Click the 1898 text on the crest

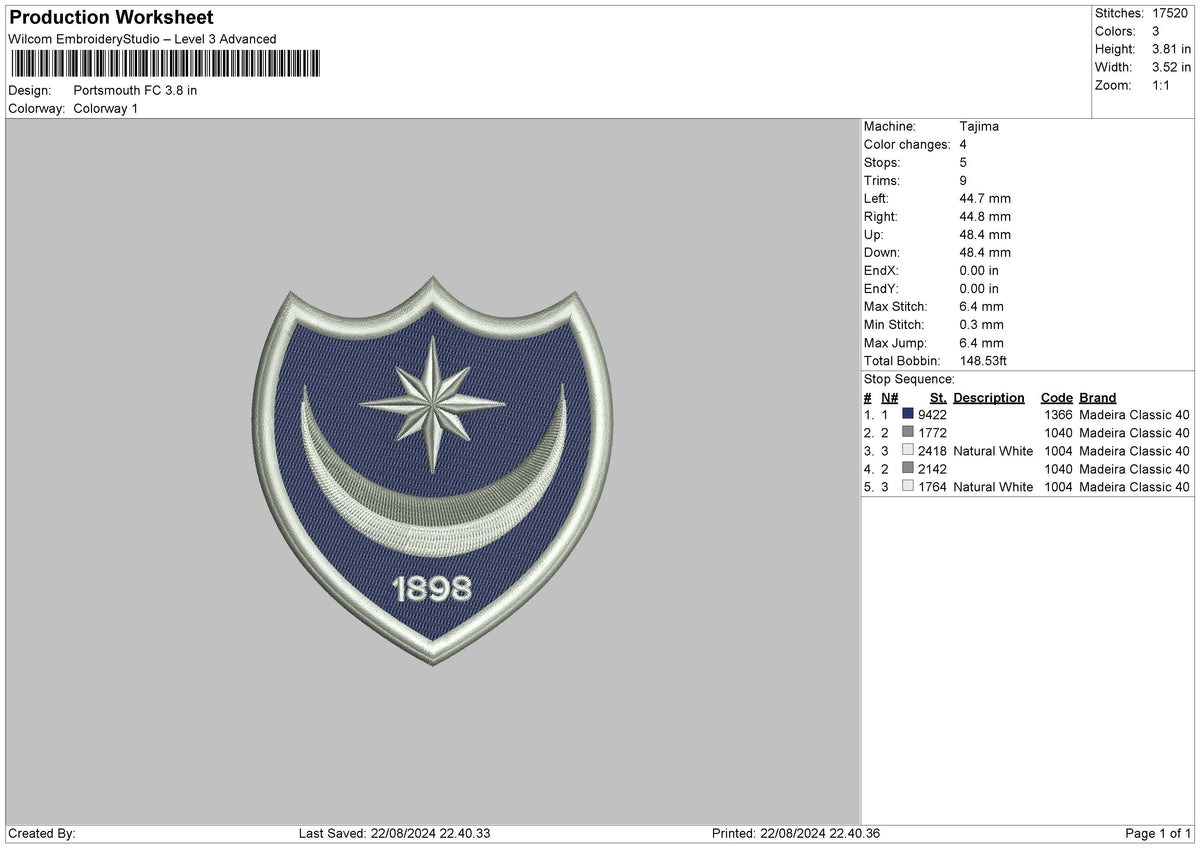(x=432, y=590)
